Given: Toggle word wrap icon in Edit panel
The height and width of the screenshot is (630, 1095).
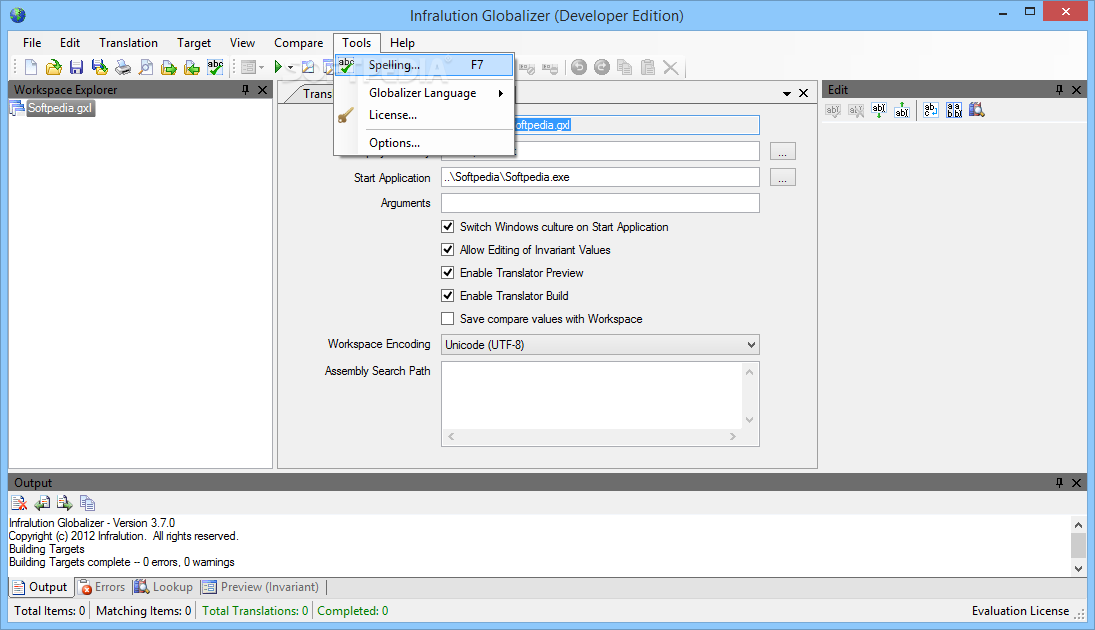Looking at the screenshot, I should 931,110.
